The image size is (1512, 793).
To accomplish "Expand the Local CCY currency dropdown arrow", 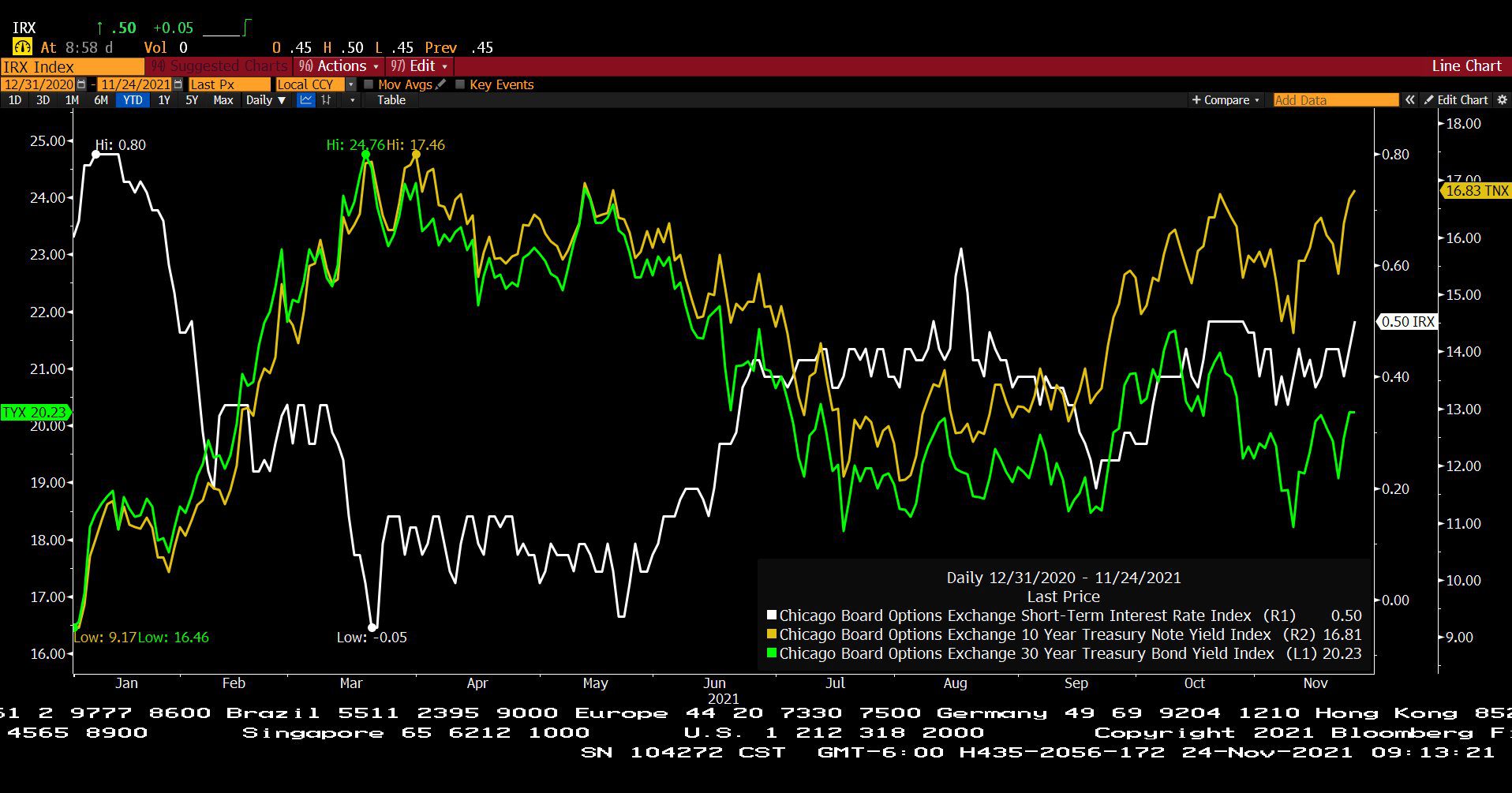I will click(x=351, y=84).
